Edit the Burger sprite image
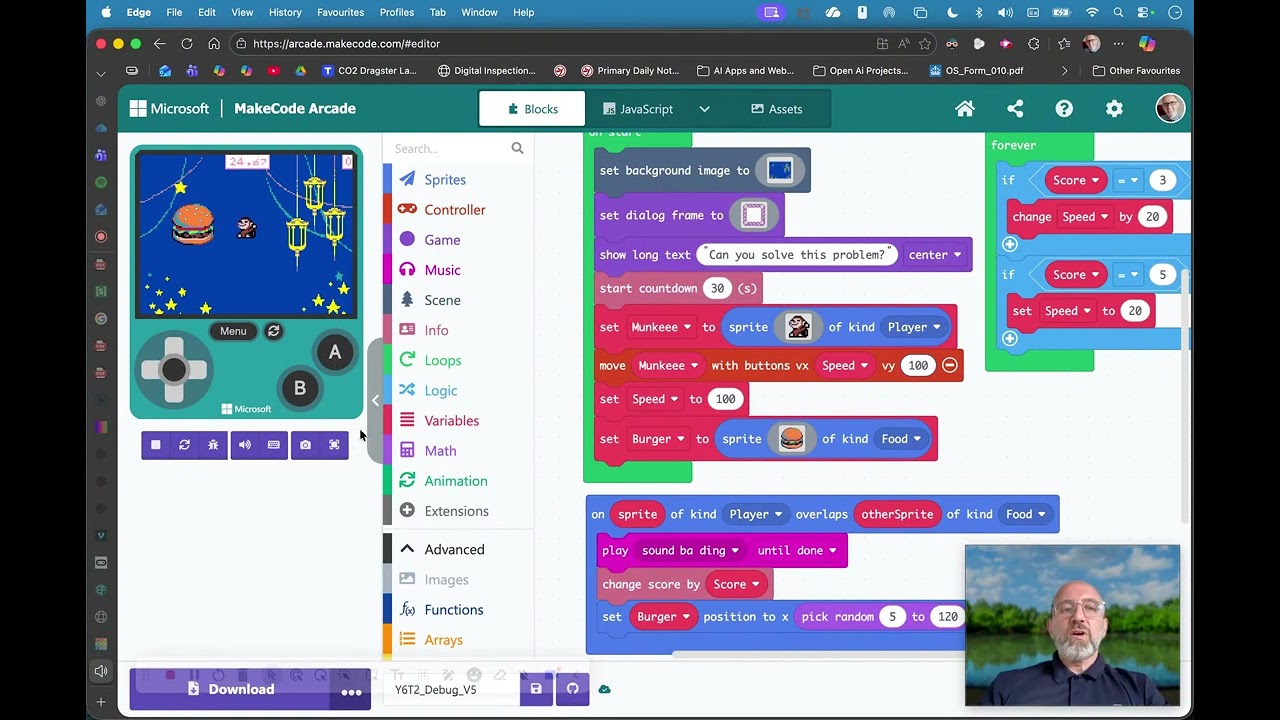This screenshot has width=1280, height=720. [791, 439]
